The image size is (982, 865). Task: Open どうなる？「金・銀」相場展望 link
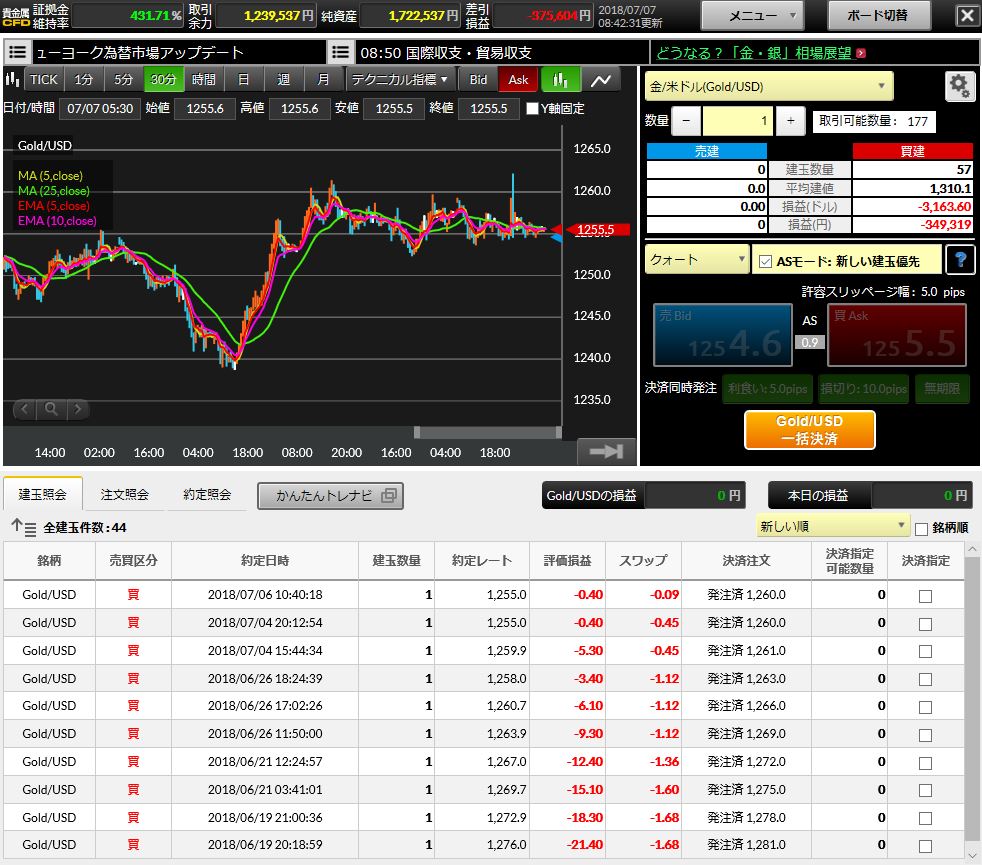(754, 53)
